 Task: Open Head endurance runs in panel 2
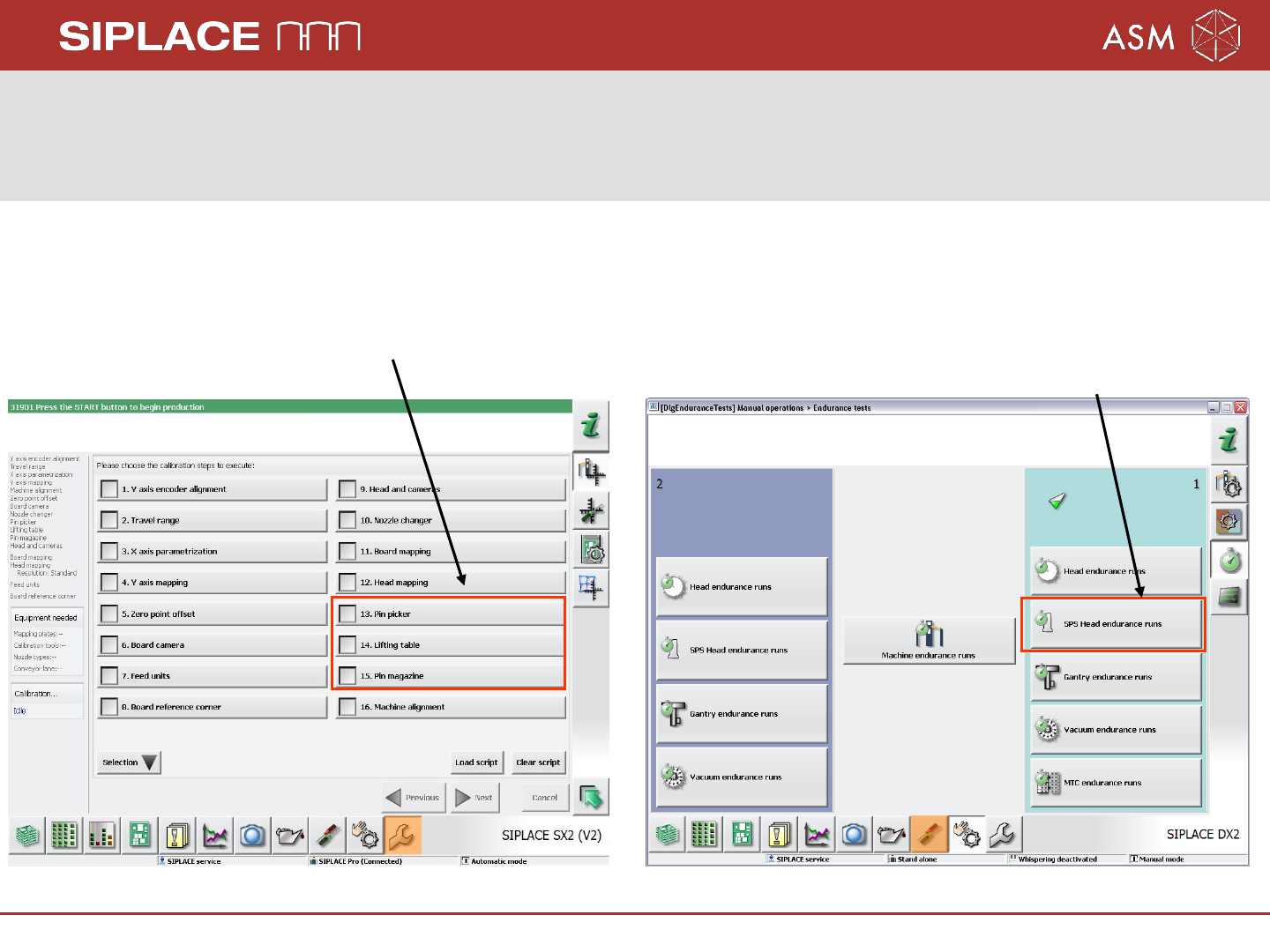742,586
